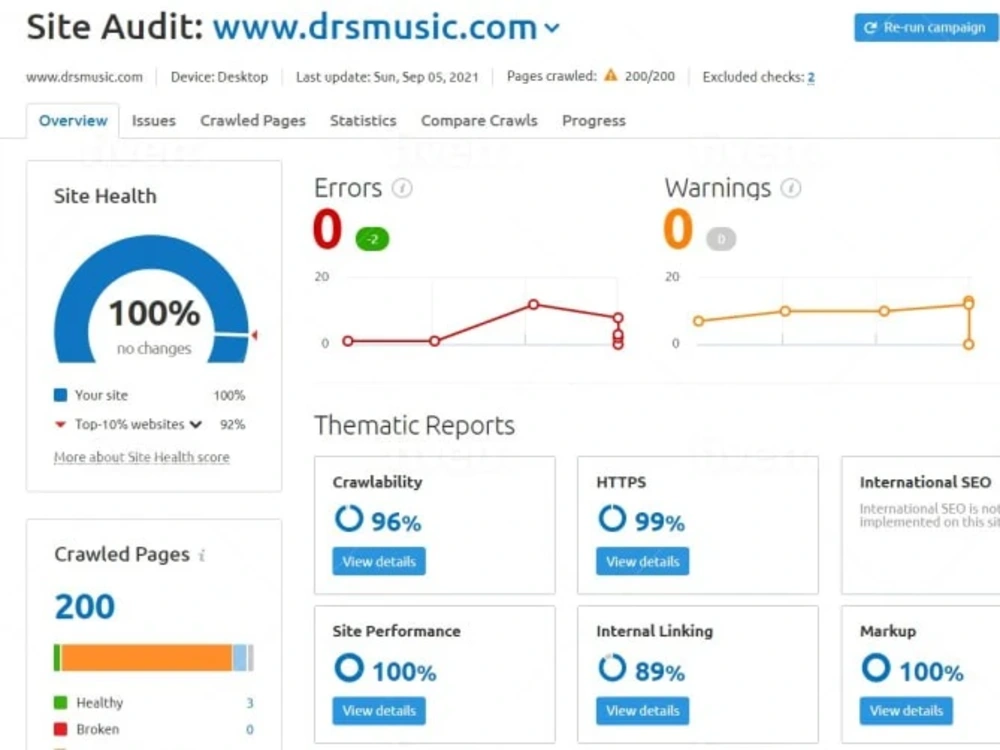Click the Excluded checks number link
The height and width of the screenshot is (750, 1000).
click(811, 77)
